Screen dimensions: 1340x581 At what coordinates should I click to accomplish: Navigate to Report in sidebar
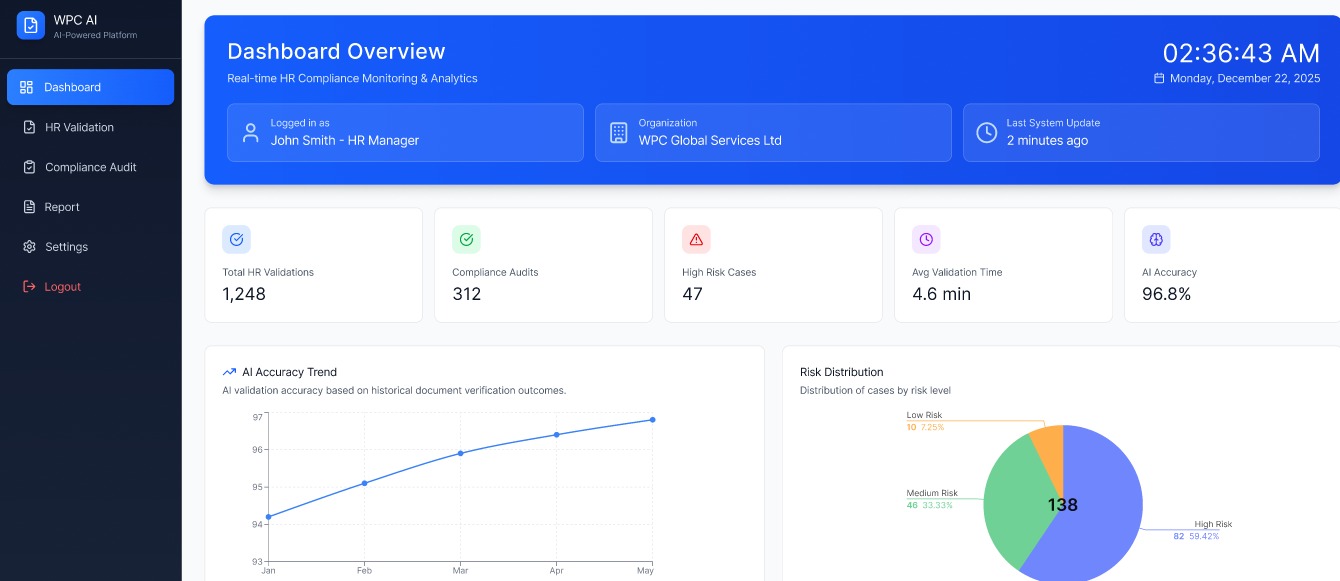tap(90, 207)
